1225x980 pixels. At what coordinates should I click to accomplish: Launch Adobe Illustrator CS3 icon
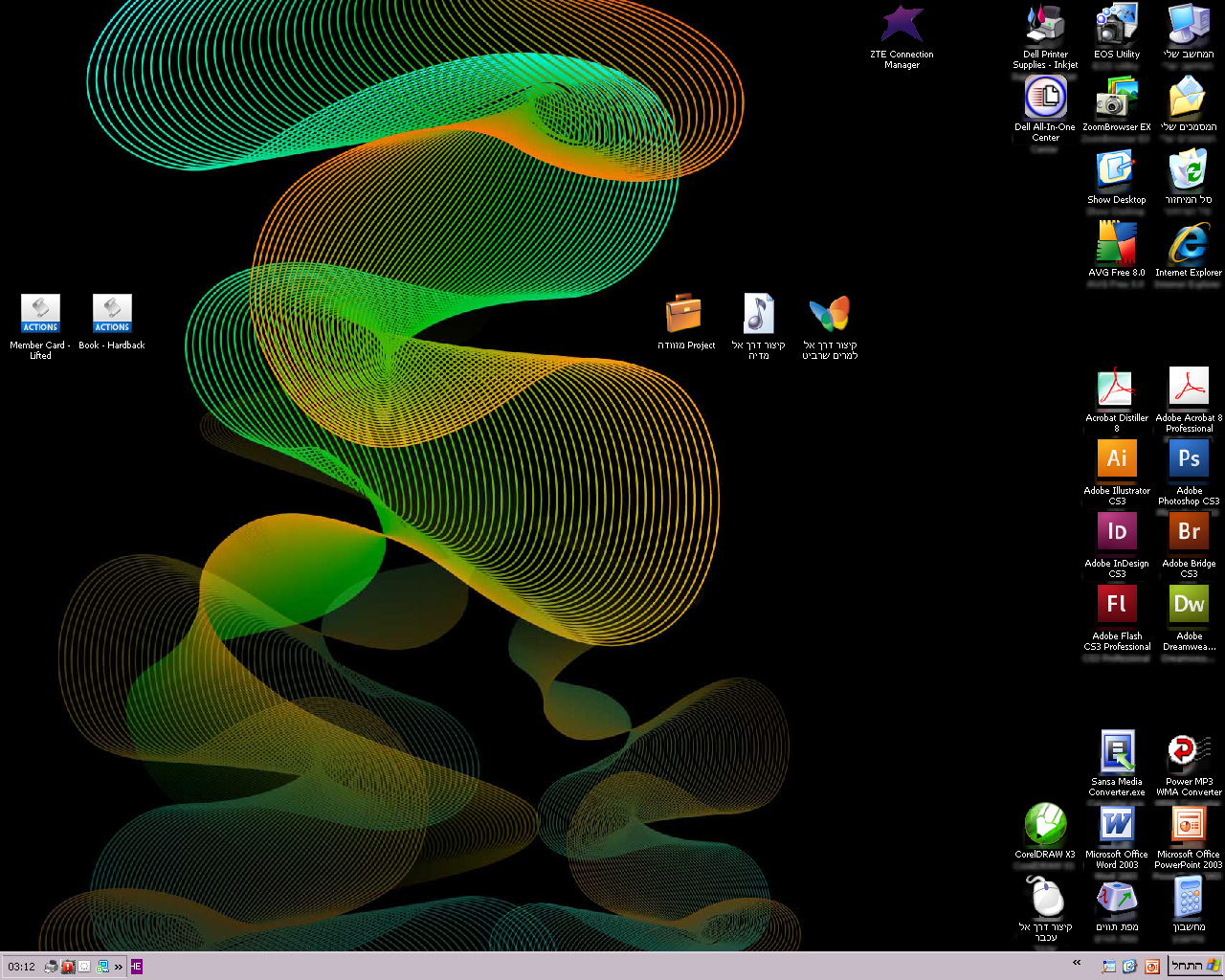(x=1117, y=459)
